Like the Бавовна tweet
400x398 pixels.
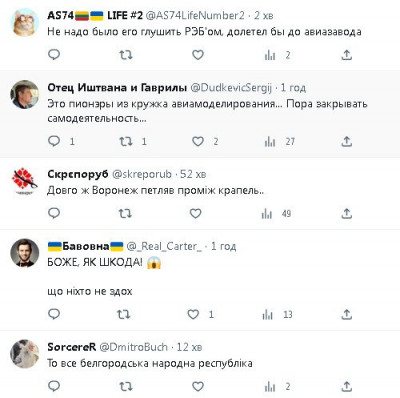coord(193,314)
